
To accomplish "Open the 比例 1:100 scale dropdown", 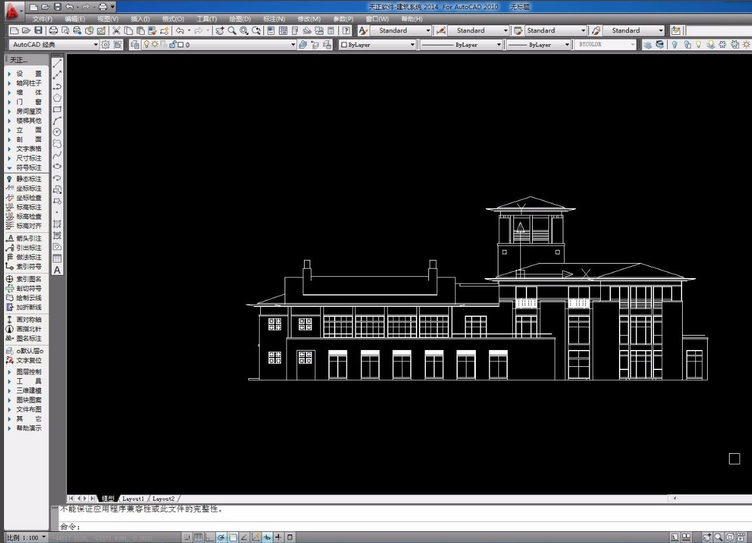I will 26,537.
